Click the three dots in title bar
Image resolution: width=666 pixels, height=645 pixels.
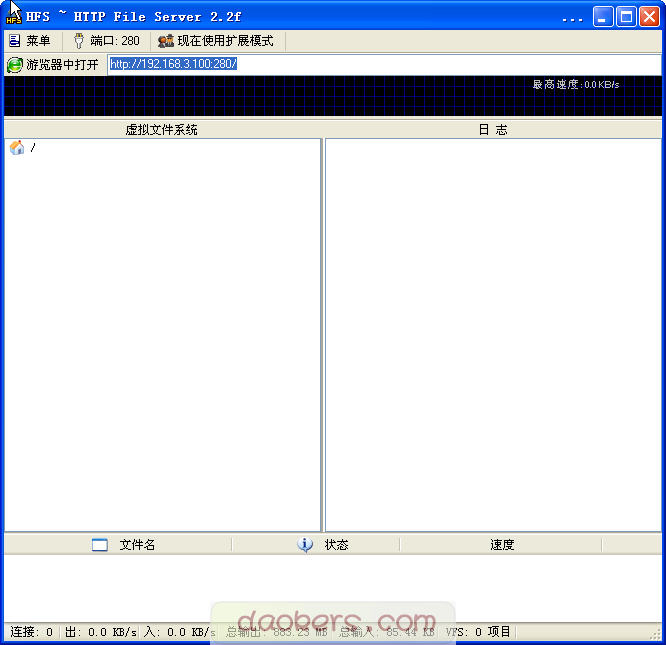coord(572,20)
